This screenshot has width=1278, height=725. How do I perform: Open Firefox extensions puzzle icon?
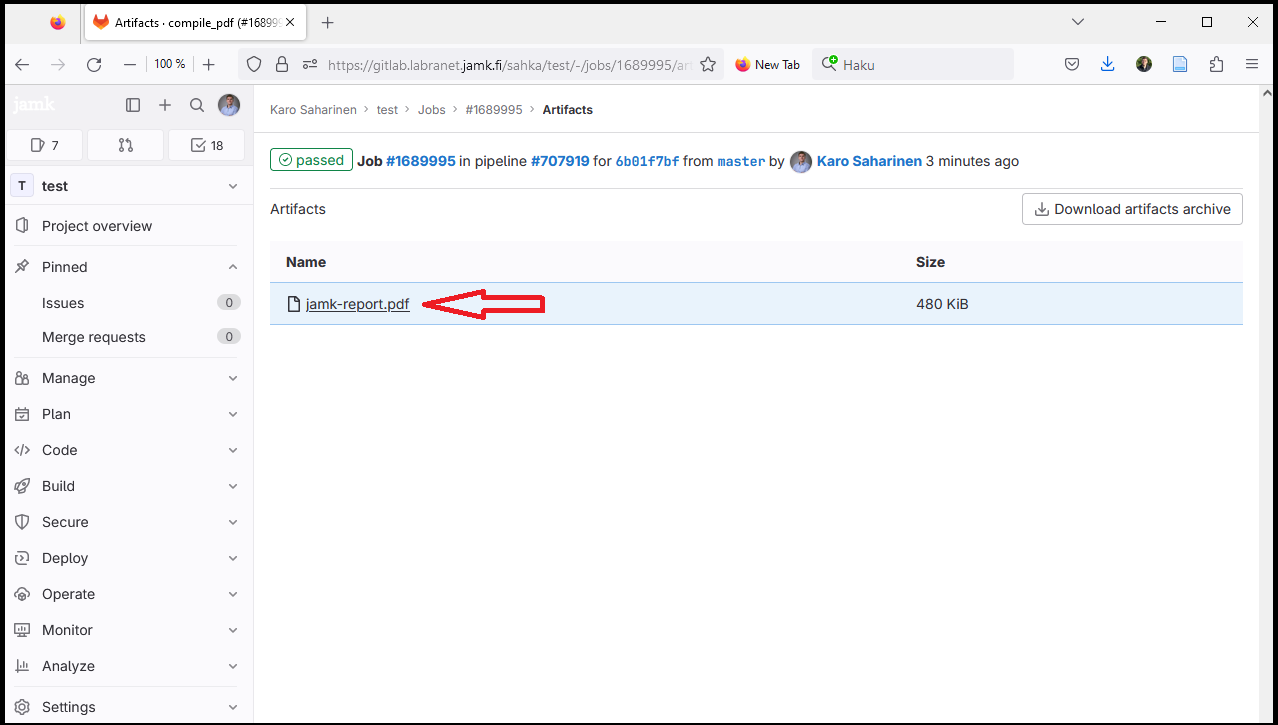pyautogui.click(x=1216, y=64)
